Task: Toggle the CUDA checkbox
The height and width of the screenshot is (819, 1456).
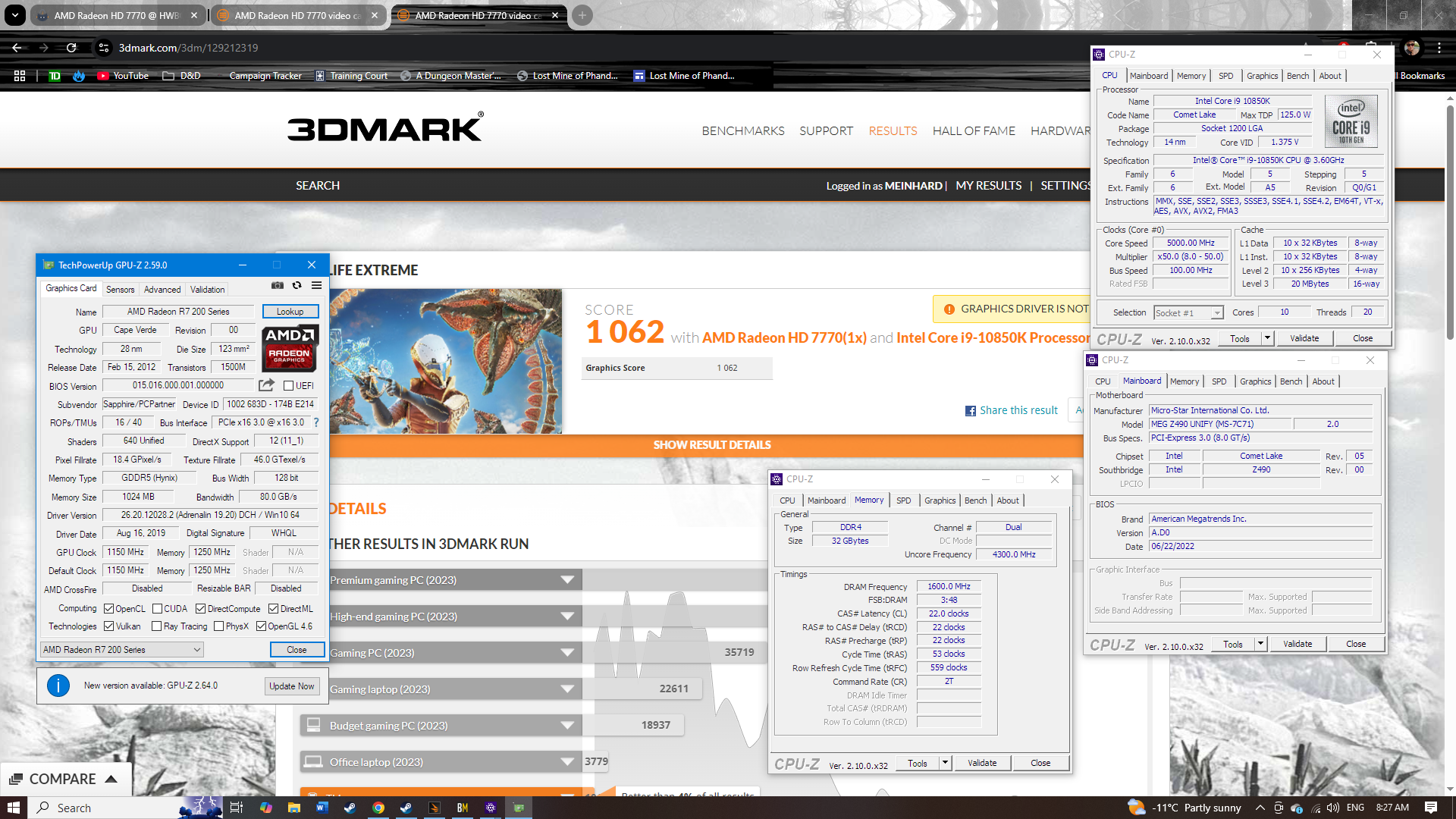Action: click(158, 609)
